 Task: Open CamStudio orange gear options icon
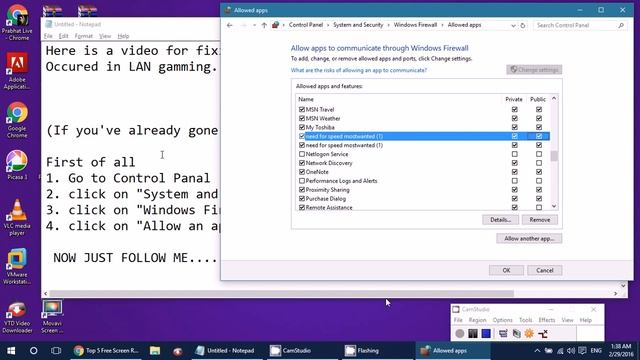pos(529,333)
